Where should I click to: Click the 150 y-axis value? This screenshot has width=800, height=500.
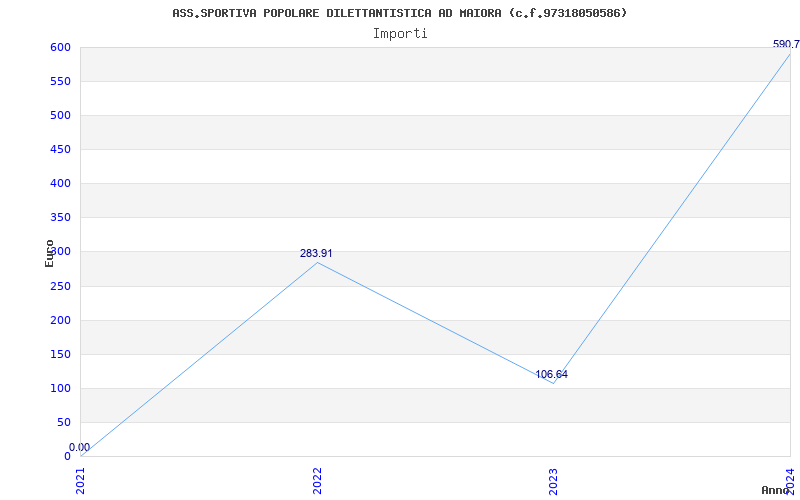pos(60,355)
